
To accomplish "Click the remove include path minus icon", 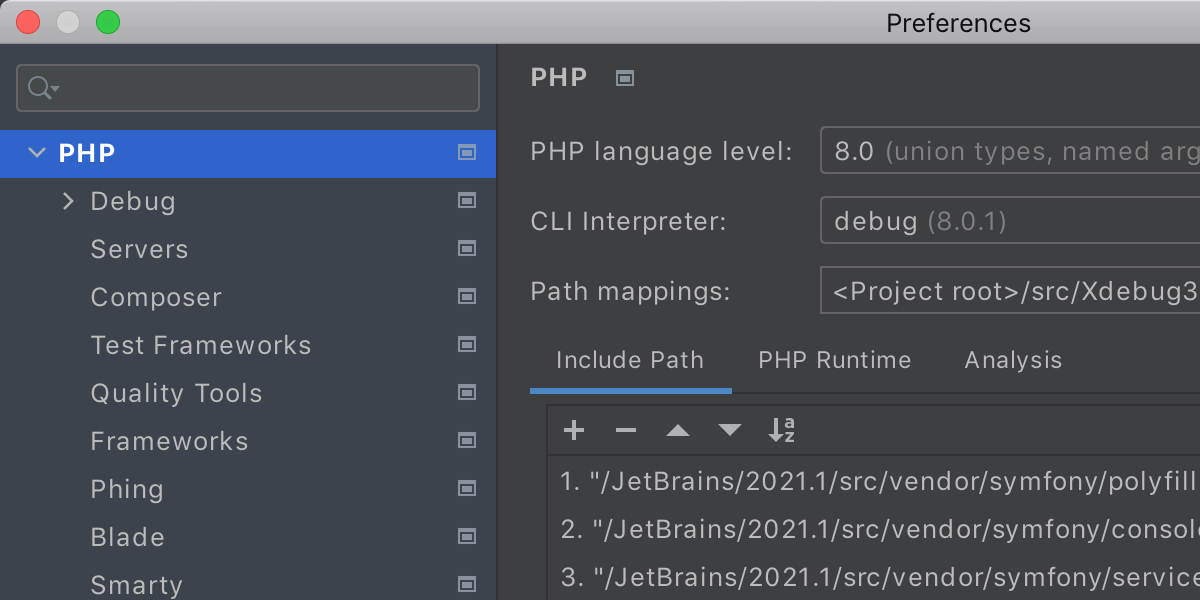I will [626, 431].
